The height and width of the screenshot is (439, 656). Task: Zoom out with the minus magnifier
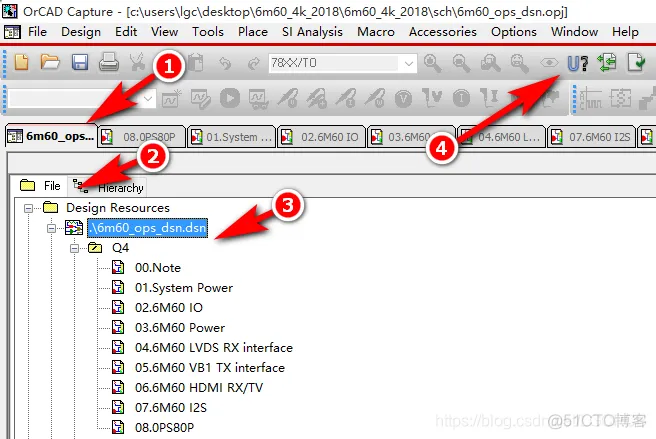(461, 63)
